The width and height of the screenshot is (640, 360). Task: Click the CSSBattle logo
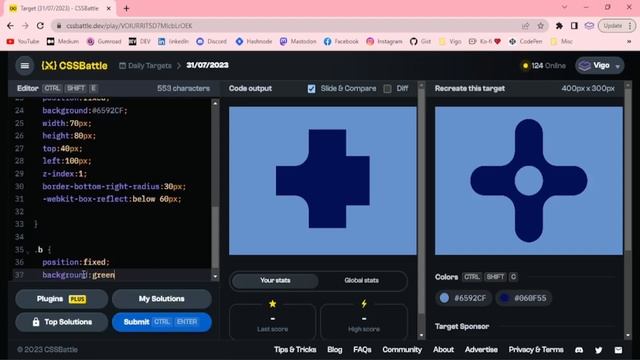tap(74, 66)
